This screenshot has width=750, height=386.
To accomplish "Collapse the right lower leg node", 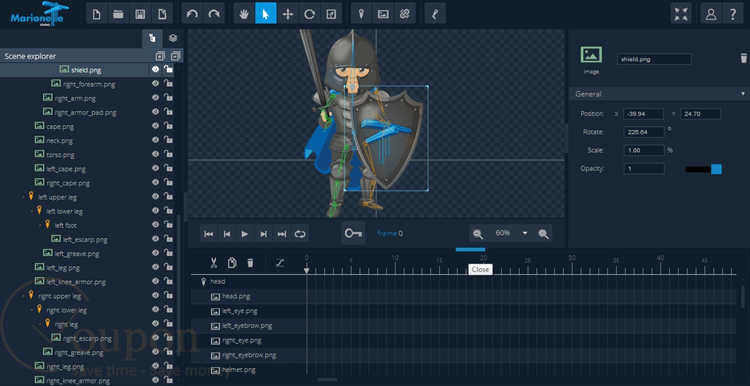I will point(32,310).
